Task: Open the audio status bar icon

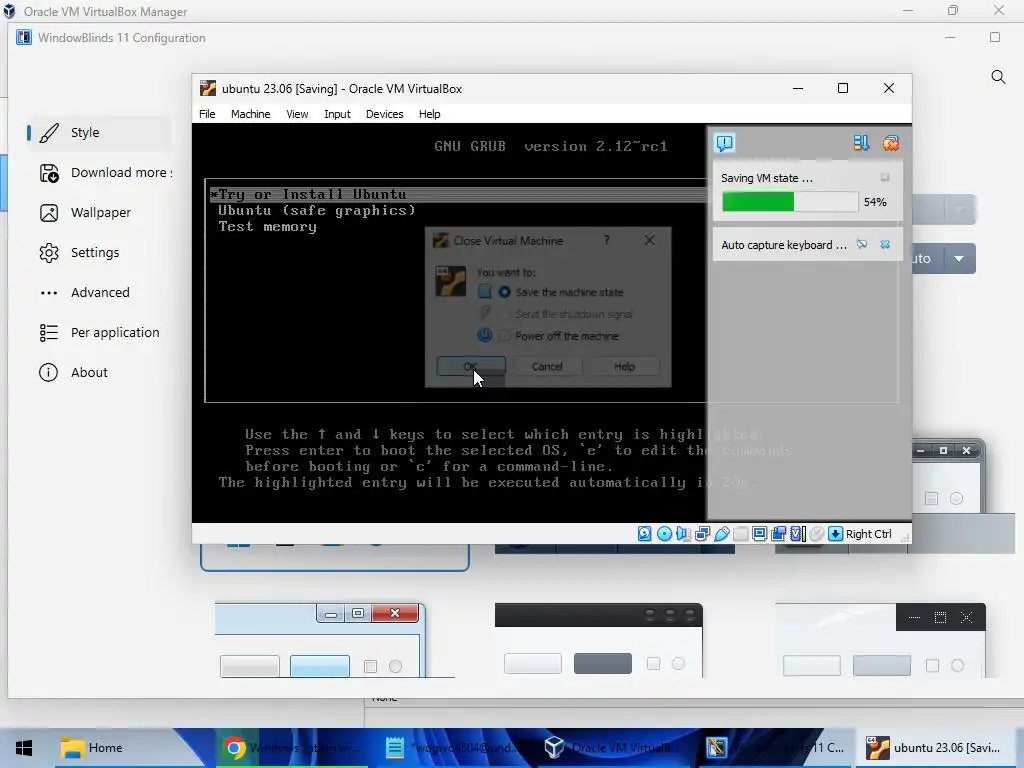Action: click(x=683, y=534)
